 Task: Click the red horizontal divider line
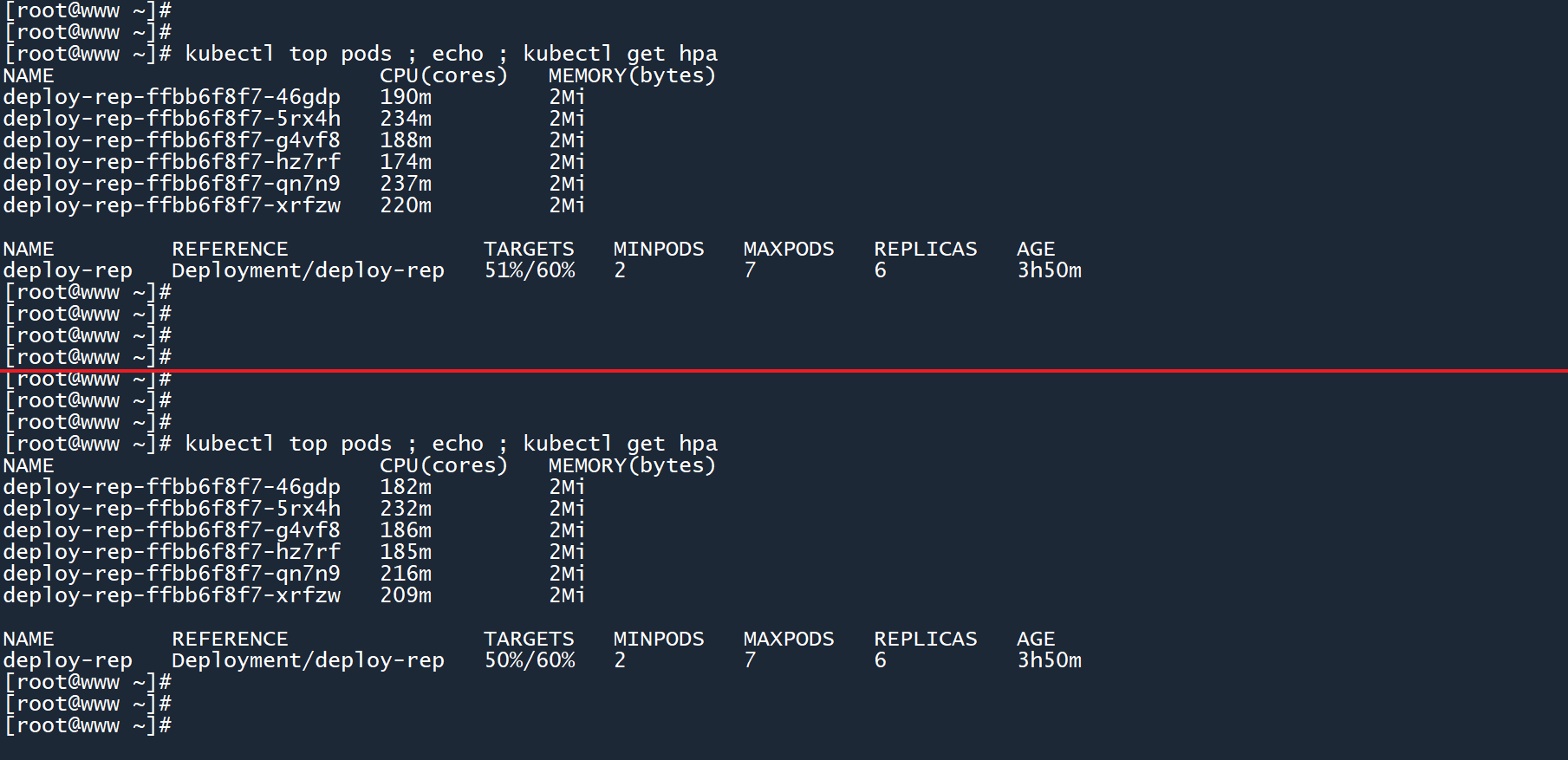(x=784, y=371)
